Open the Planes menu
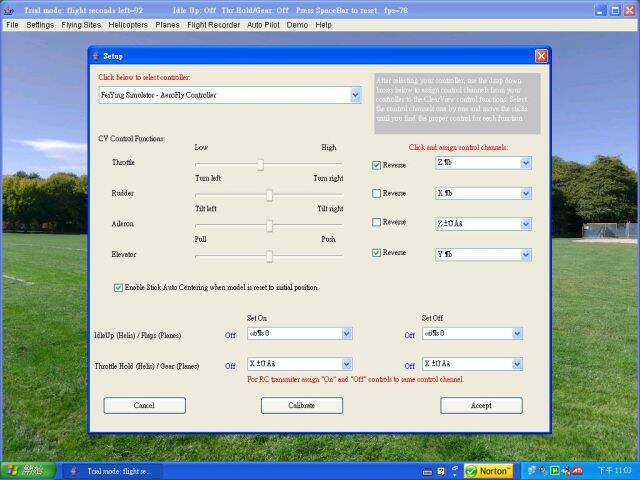 pyautogui.click(x=167, y=25)
